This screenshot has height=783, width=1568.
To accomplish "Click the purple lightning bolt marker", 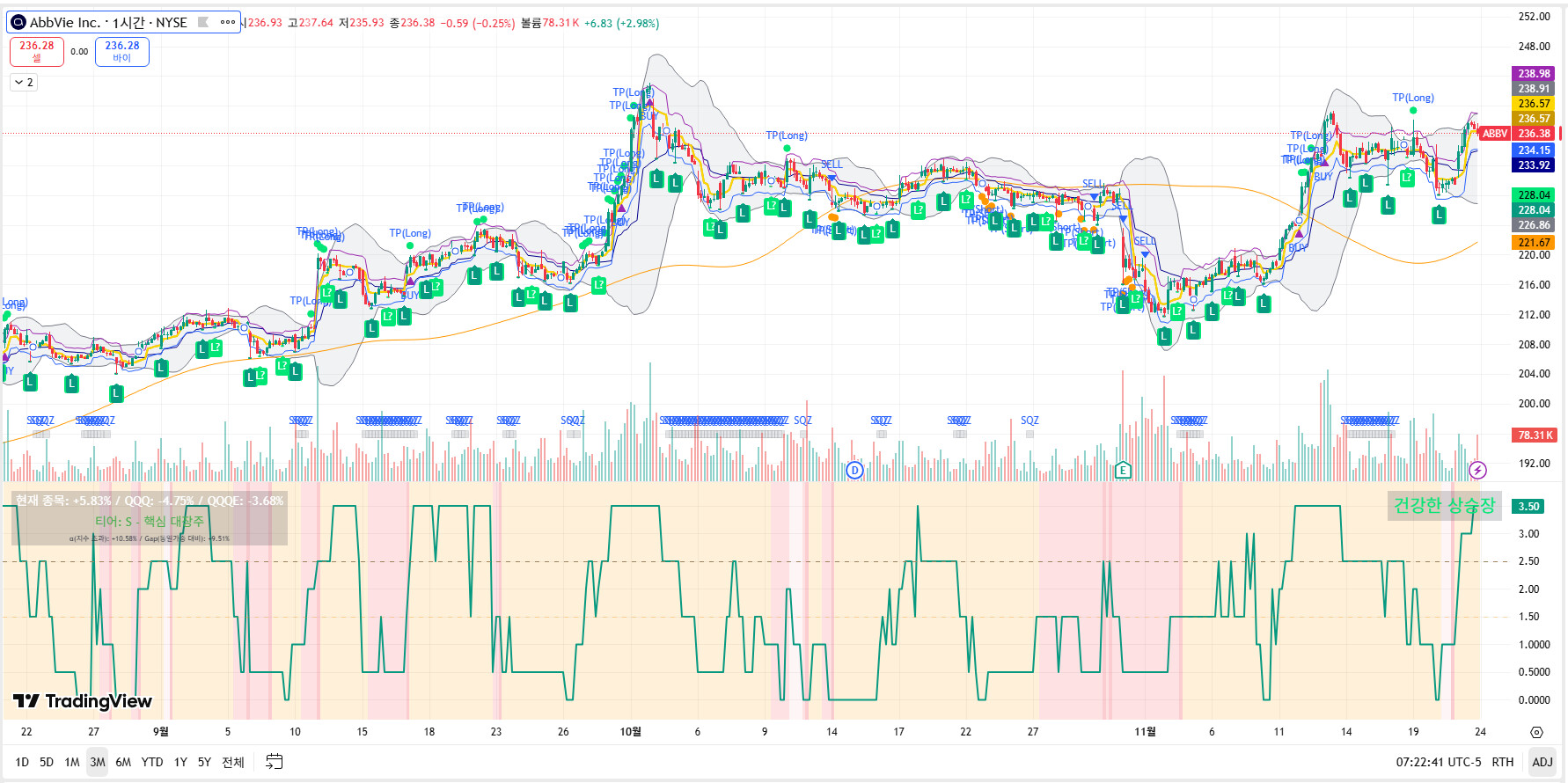I will click(x=1477, y=471).
